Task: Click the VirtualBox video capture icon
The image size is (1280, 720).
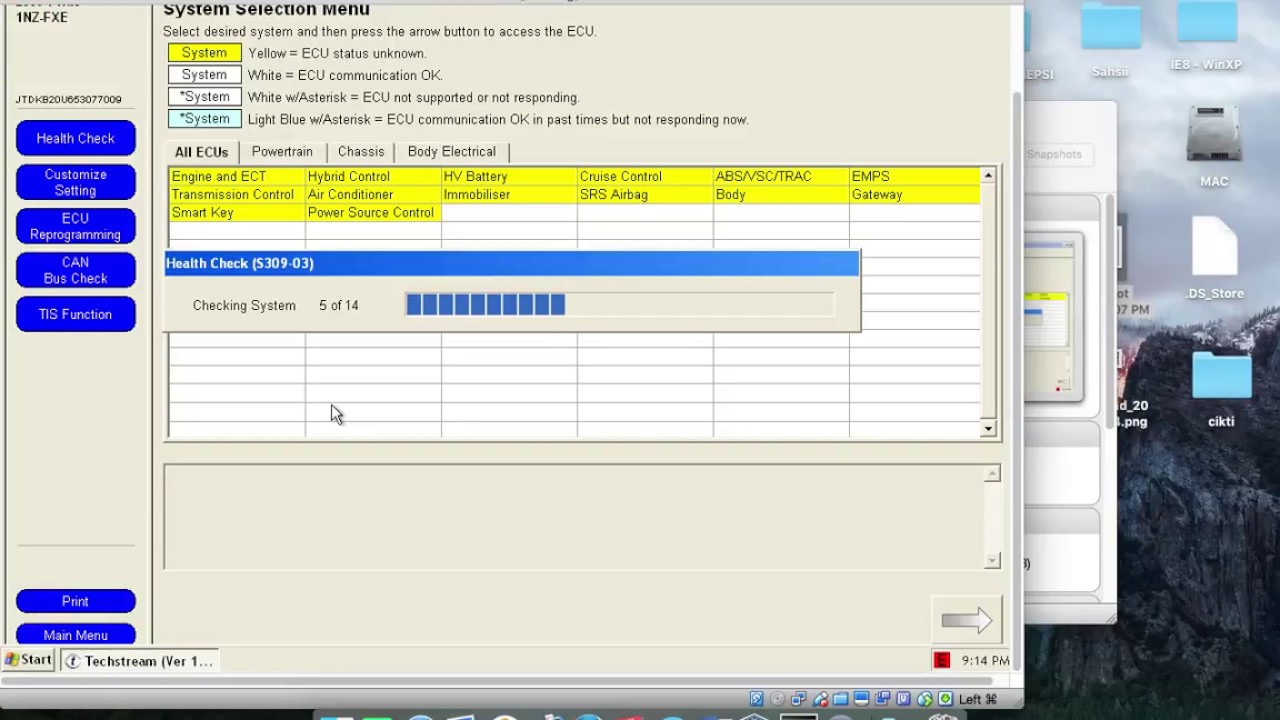Action: pyautogui.click(x=883, y=699)
